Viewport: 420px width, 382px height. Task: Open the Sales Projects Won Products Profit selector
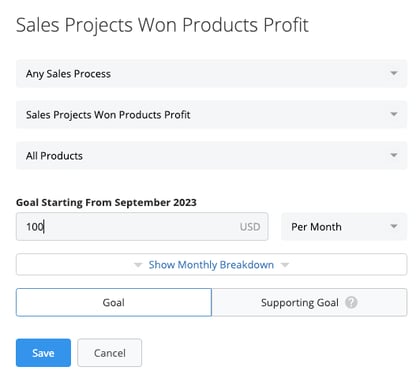(211, 115)
